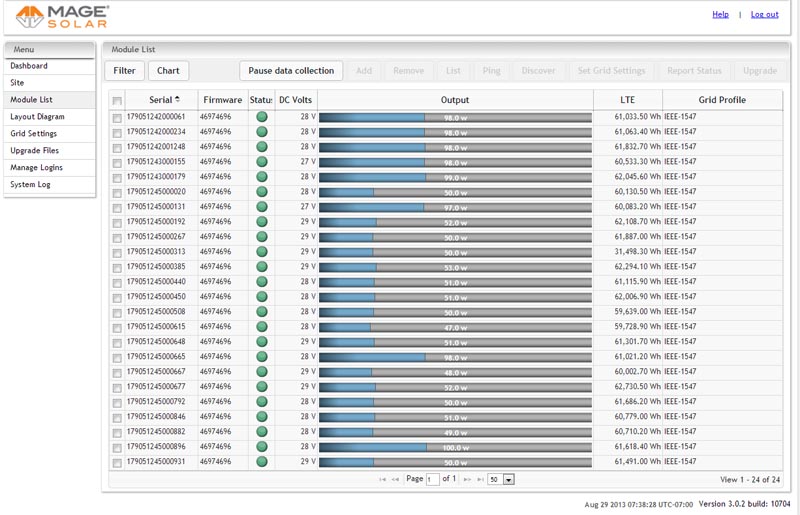Go to first page pager icon
The image size is (800, 515).
[383, 480]
